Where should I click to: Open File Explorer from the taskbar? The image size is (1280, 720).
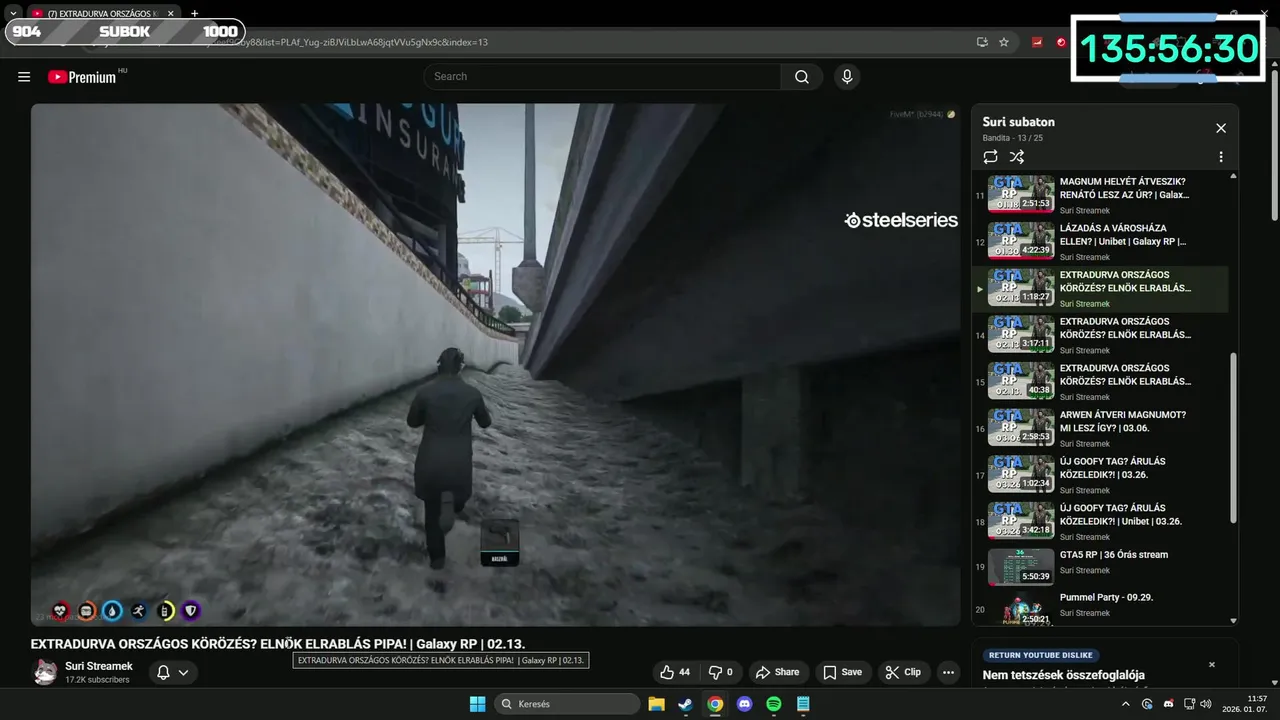(656, 704)
